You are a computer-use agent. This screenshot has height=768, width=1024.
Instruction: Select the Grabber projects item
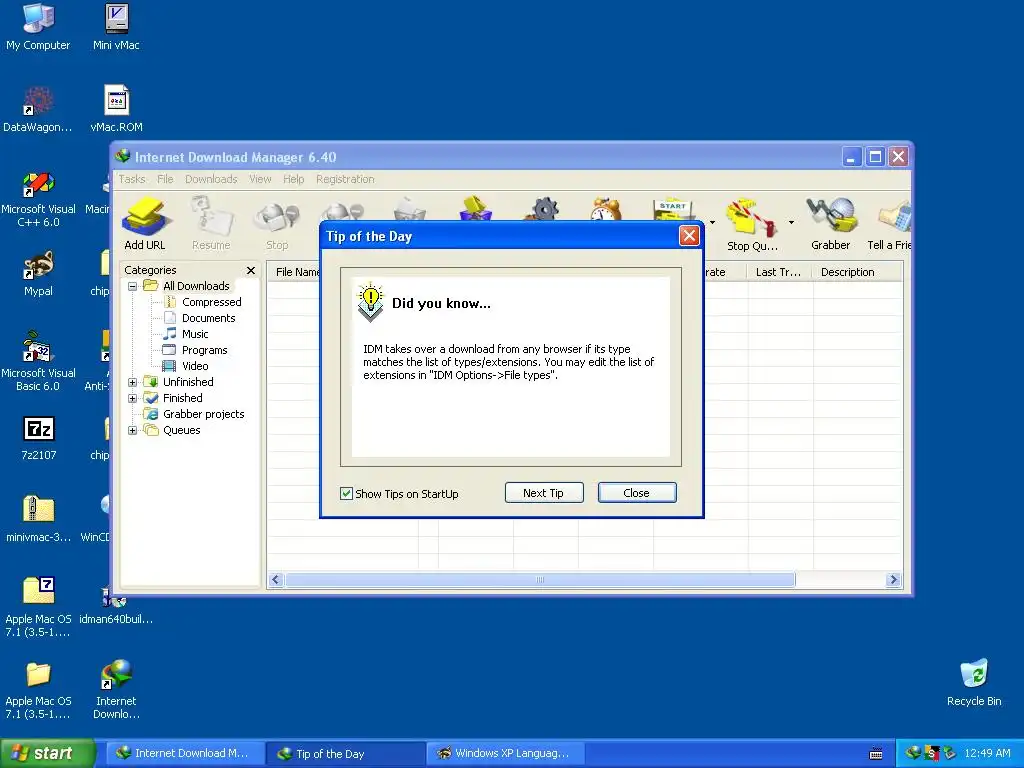203,414
